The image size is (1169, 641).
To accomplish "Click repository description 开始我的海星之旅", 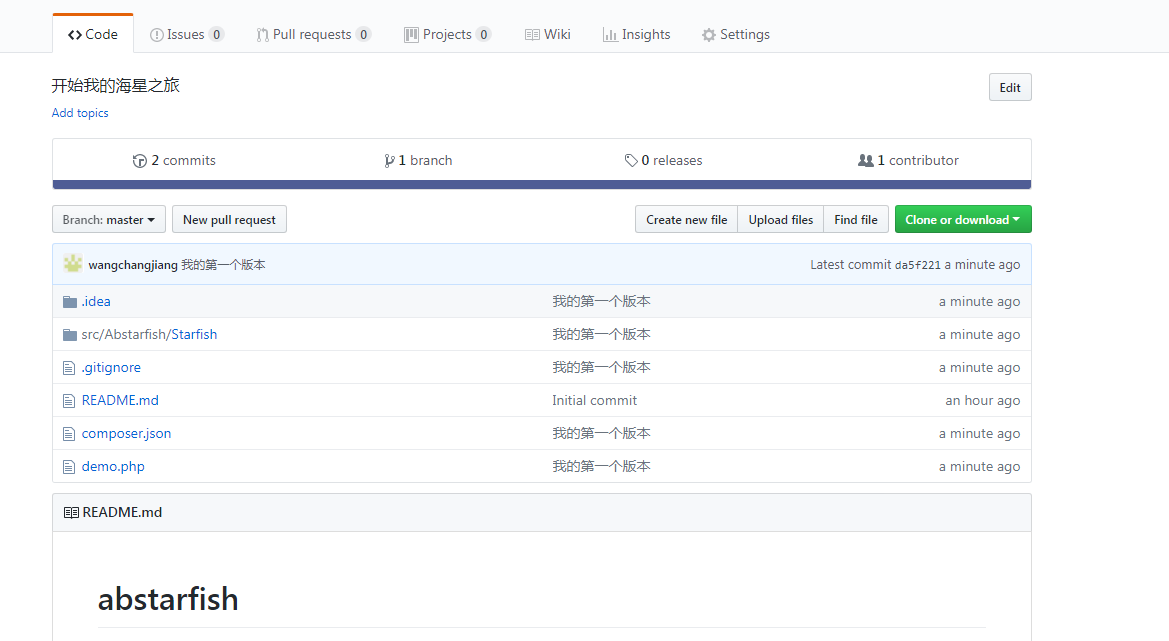I will pos(116,86).
